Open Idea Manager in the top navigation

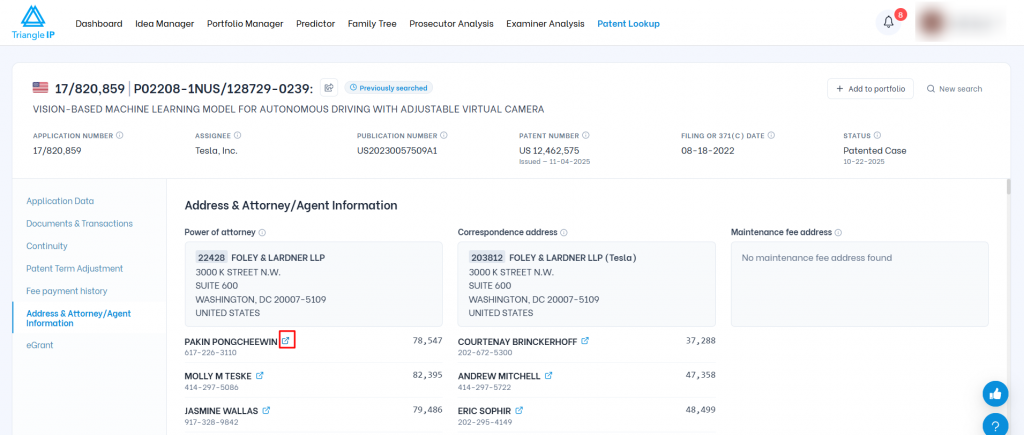(165, 24)
